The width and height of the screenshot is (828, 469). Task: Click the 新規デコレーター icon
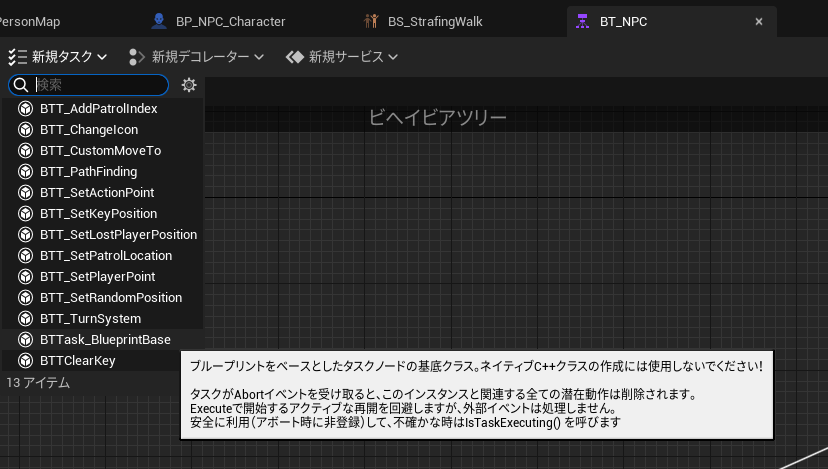point(137,57)
